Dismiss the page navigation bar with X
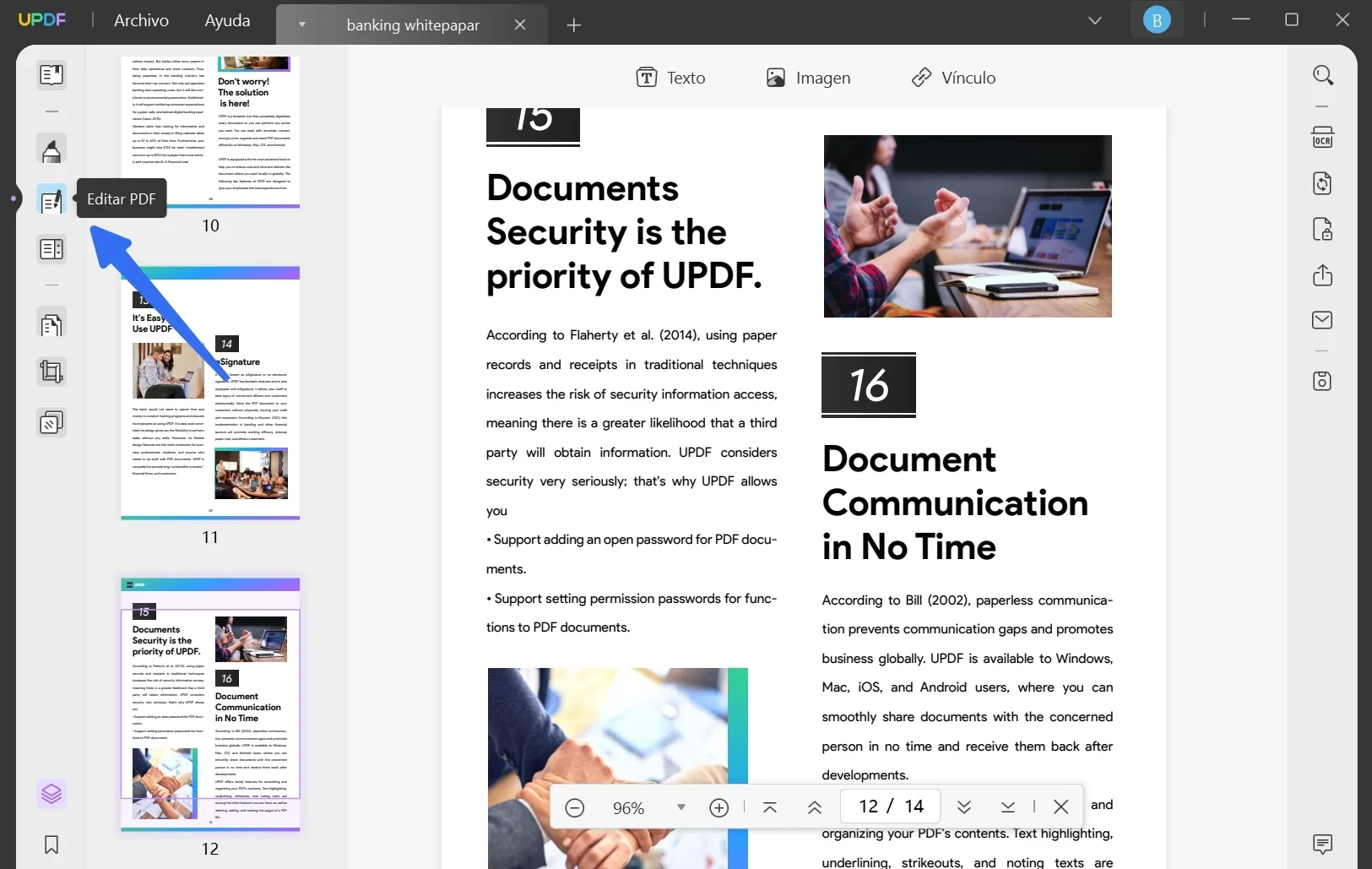 pos(1061,807)
